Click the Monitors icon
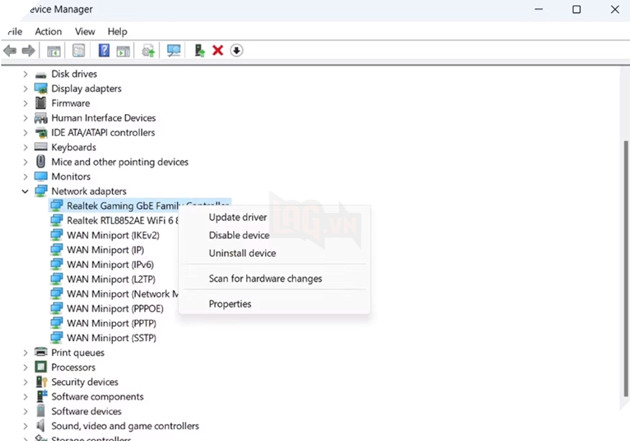 pyautogui.click(x=41, y=176)
